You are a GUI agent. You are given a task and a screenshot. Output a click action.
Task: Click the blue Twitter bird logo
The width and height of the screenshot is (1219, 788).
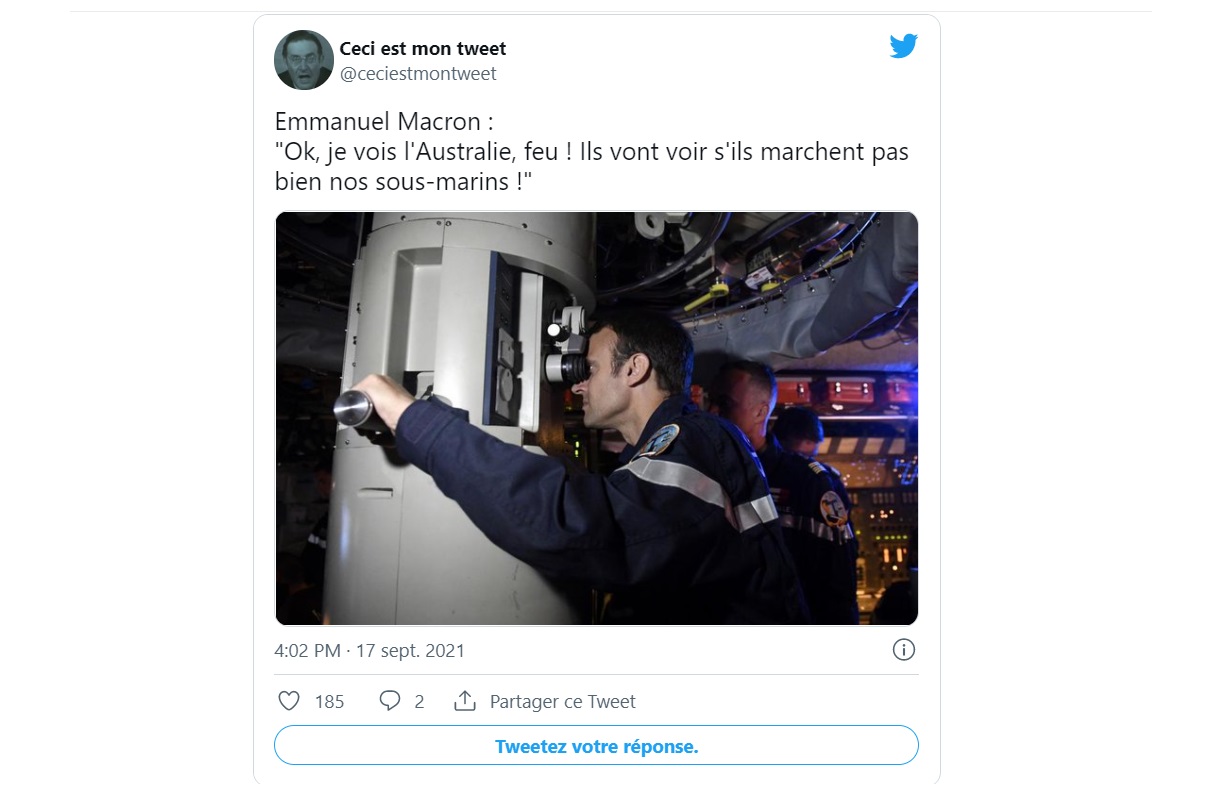[x=903, y=46]
